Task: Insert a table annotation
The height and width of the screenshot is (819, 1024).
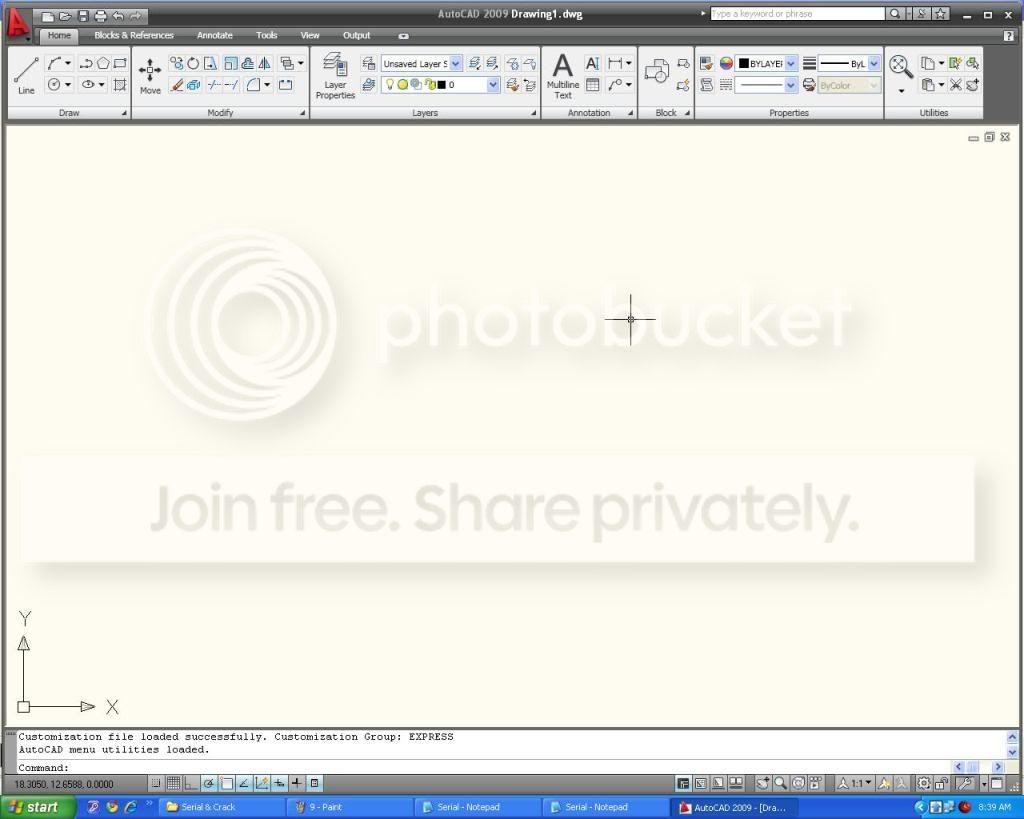Action: (592, 85)
